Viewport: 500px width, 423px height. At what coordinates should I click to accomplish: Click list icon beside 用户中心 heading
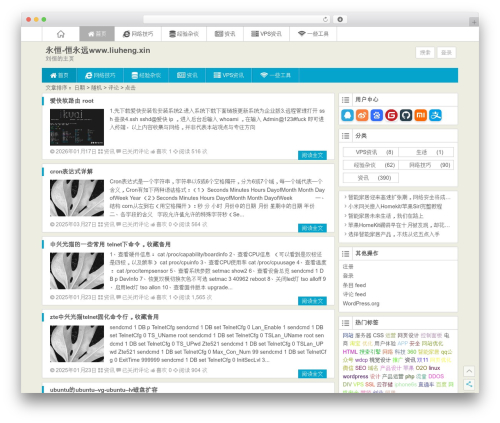tap(346, 100)
